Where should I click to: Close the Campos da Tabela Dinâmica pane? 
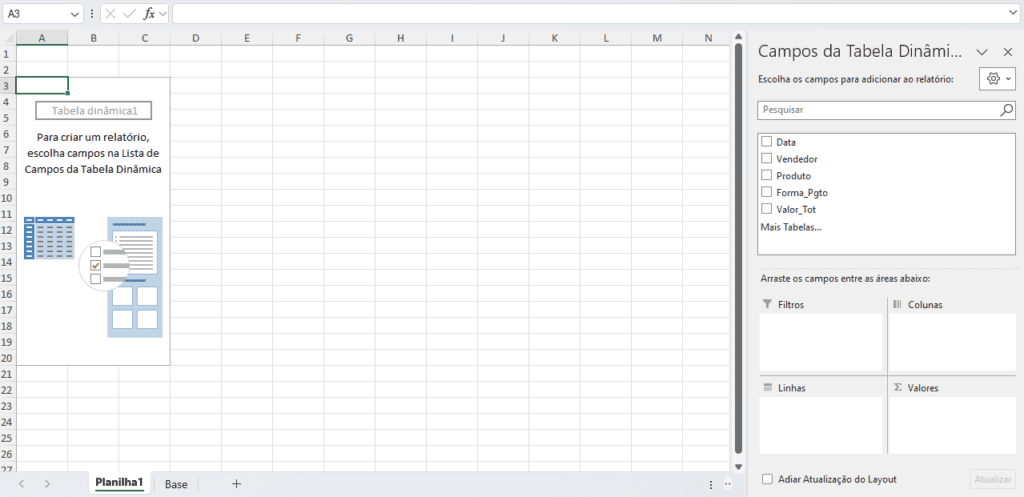pos(1008,52)
